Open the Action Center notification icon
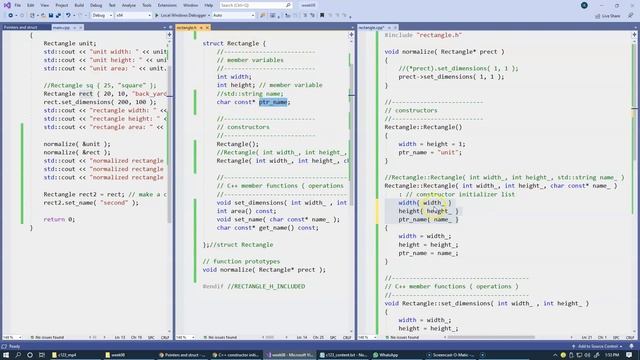Image resolution: width=640 pixels, height=360 pixels. 629,355
